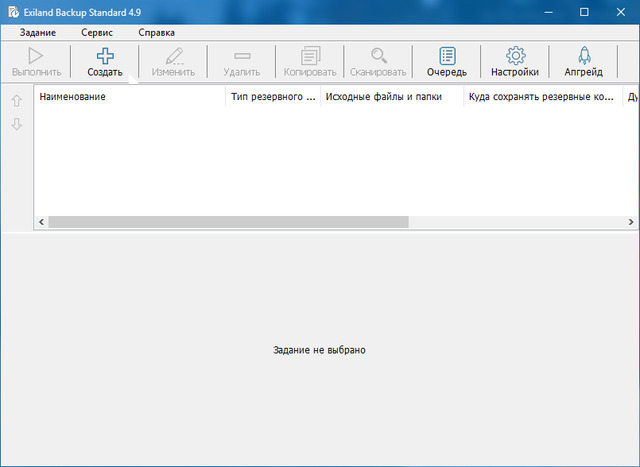
Task: Click Куда сохранять резервные column header
Action: coord(541,97)
